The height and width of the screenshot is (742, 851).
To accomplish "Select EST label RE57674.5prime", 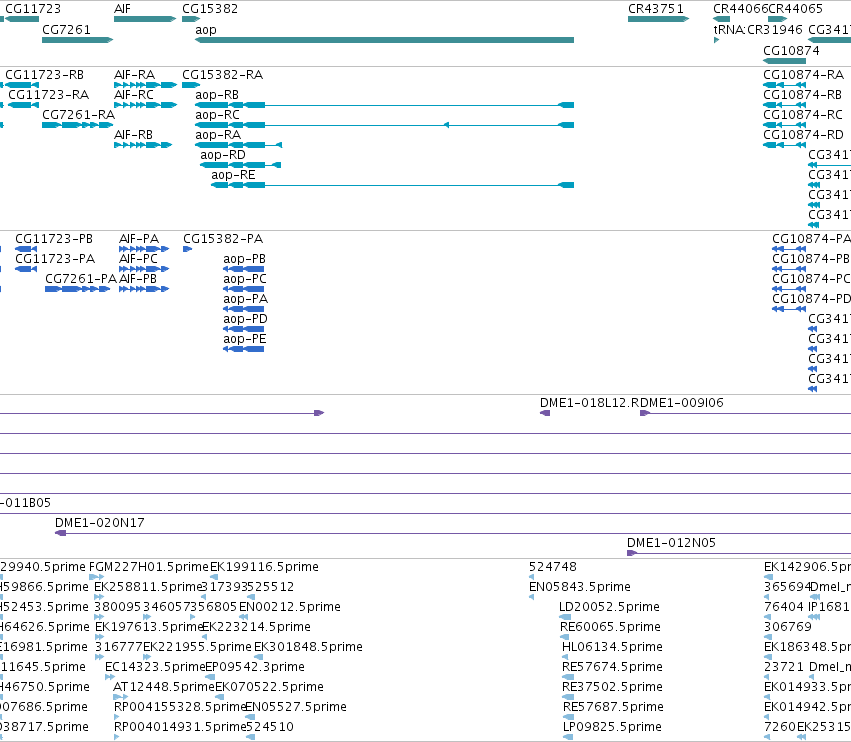I will tap(613, 667).
